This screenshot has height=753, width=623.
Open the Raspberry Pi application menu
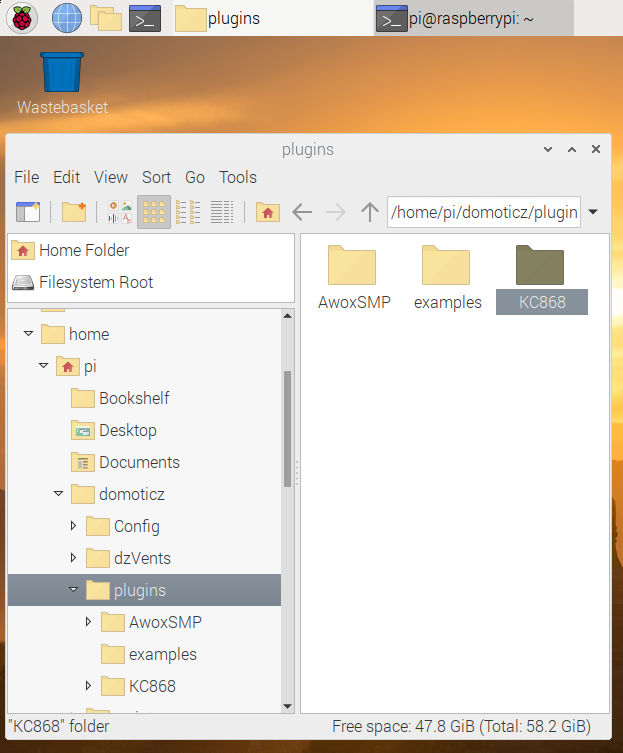tap(22, 17)
